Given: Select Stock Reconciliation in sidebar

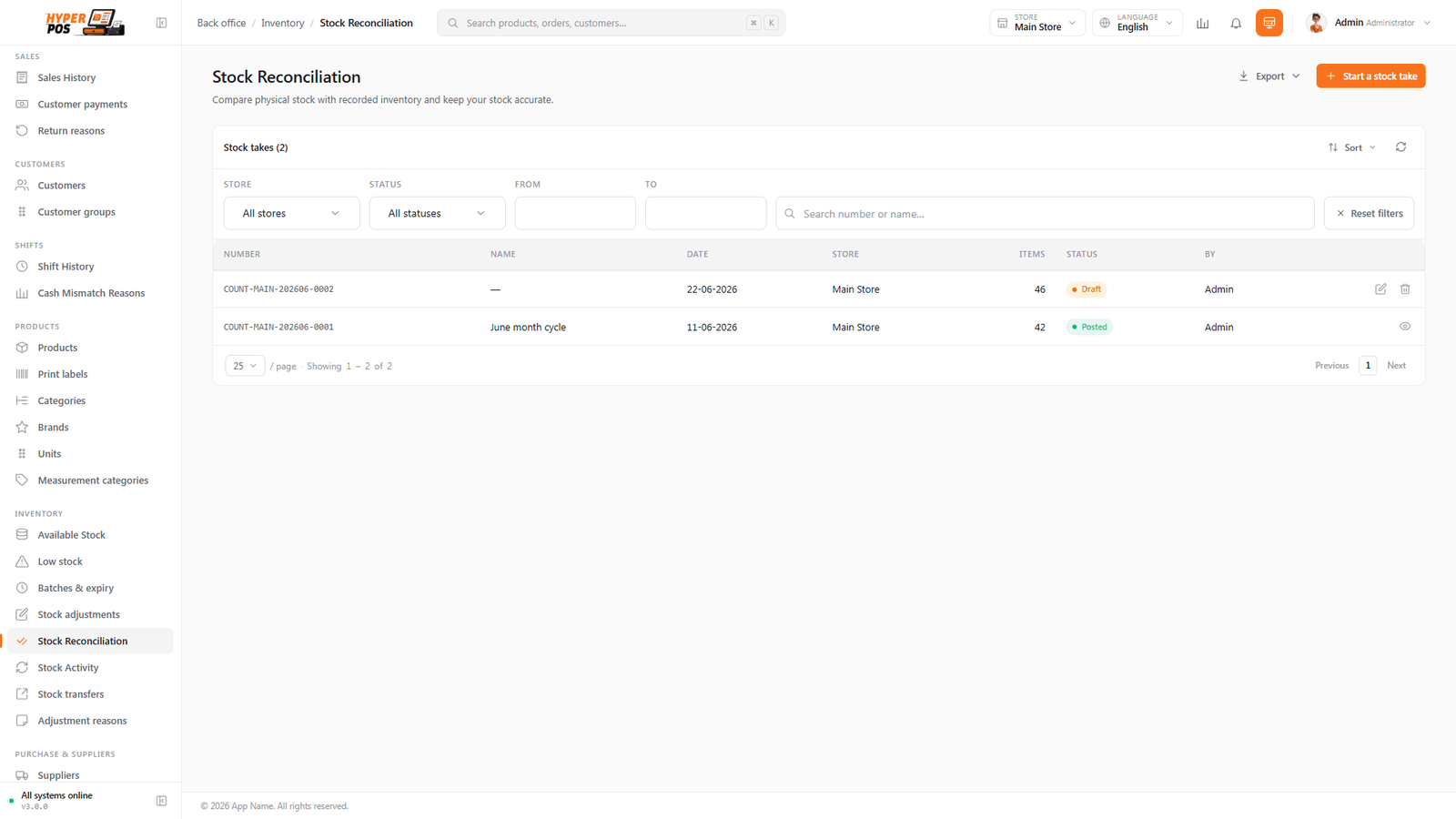Looking at the screenshot, I should 90,641.
